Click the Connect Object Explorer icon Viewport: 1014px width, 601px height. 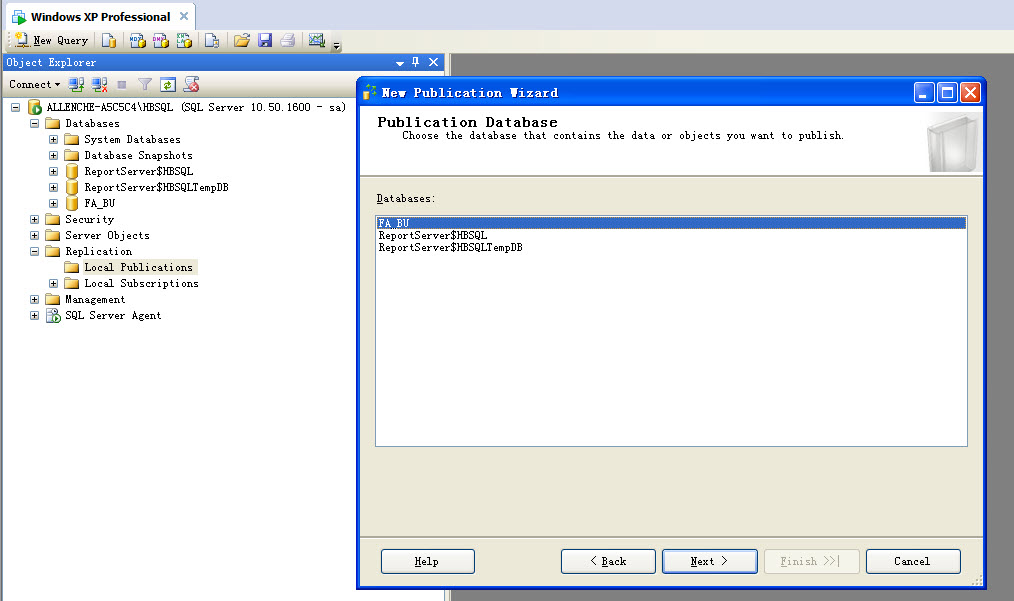click(x=76, y=84)
